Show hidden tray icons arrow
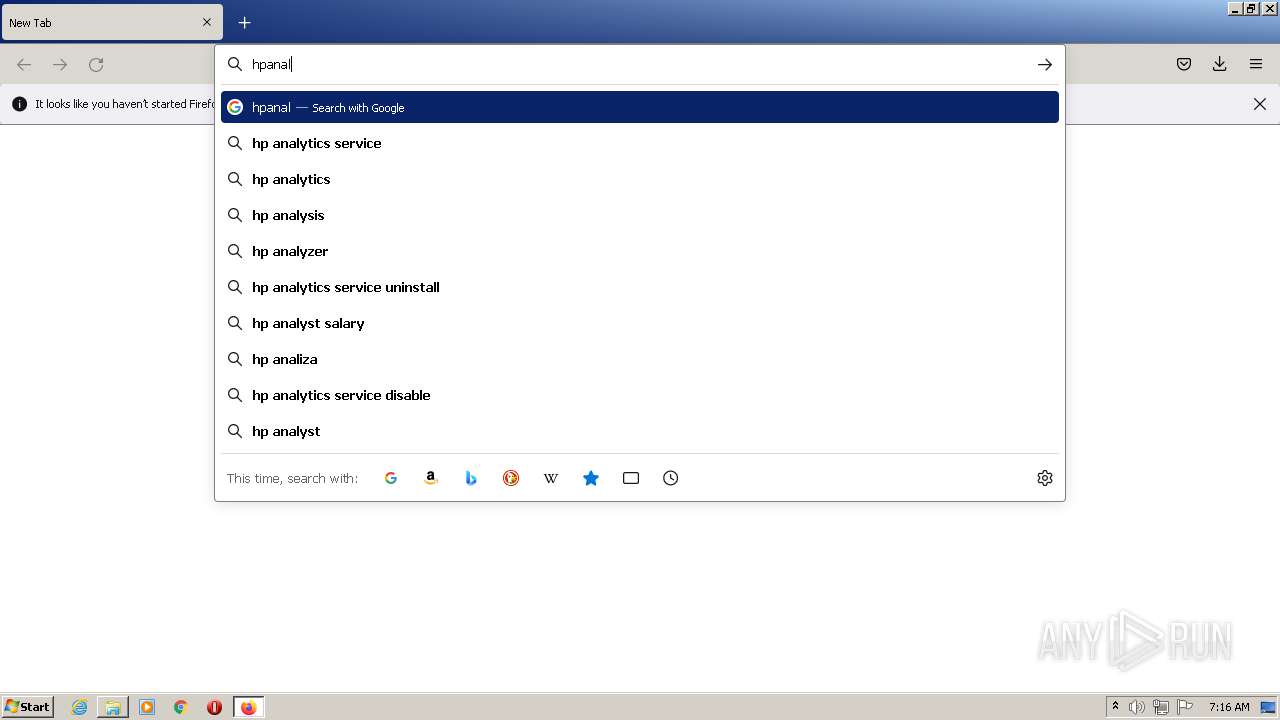The width and height of the screenshot is (1280, 720). pyautogui.click(x=1115, y=707)
